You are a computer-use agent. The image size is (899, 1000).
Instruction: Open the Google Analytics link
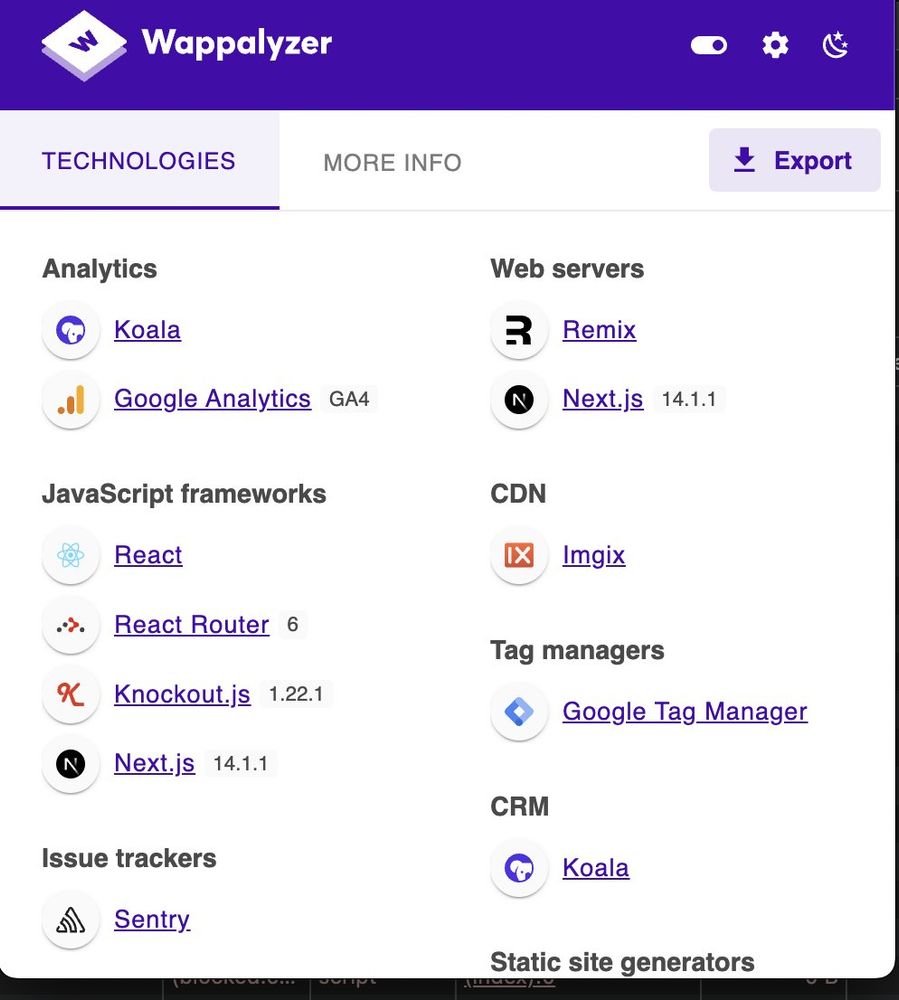click(x=212, y=399)
